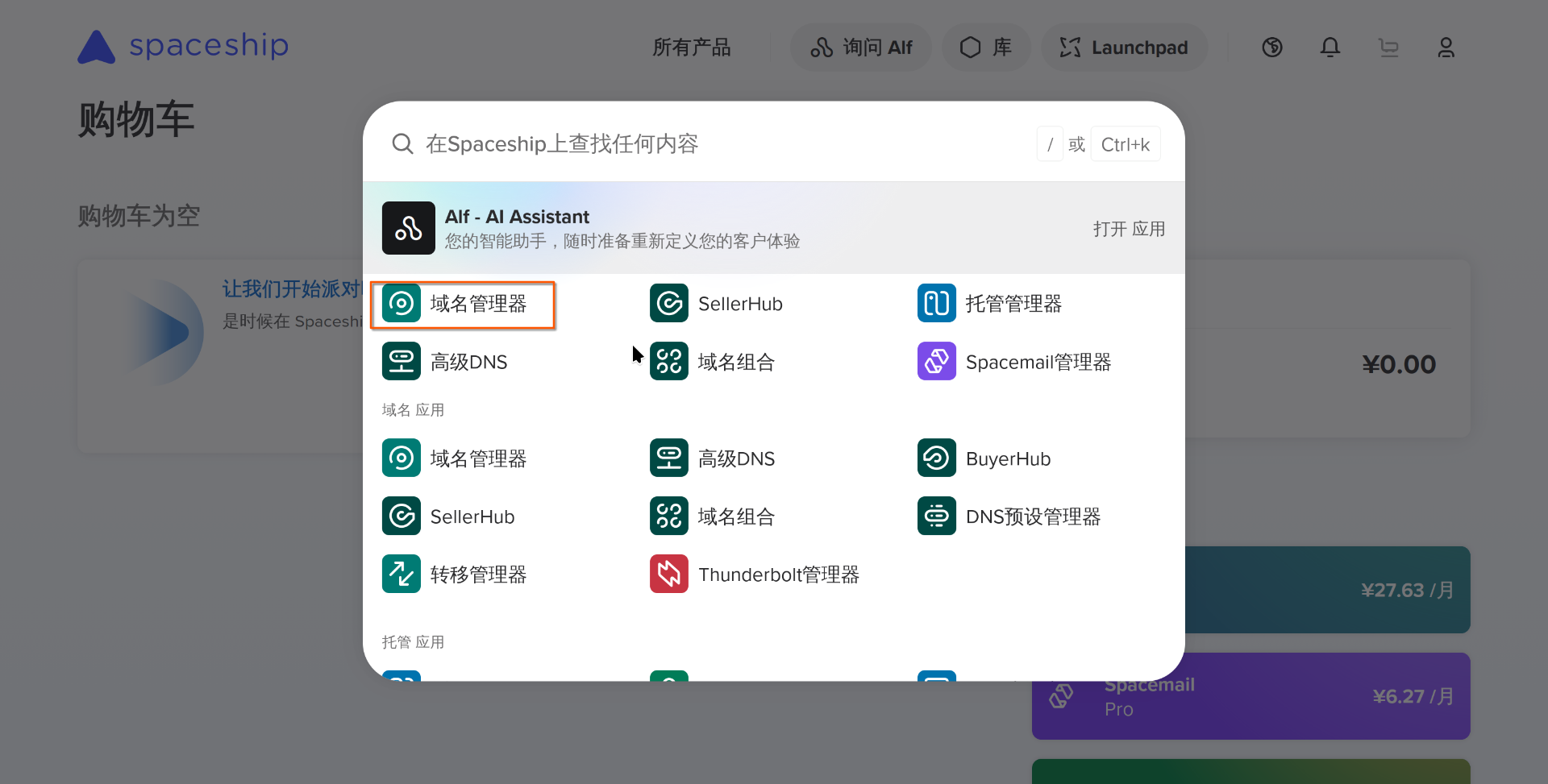Open 所有产品 menu

(x=691, y=48)
